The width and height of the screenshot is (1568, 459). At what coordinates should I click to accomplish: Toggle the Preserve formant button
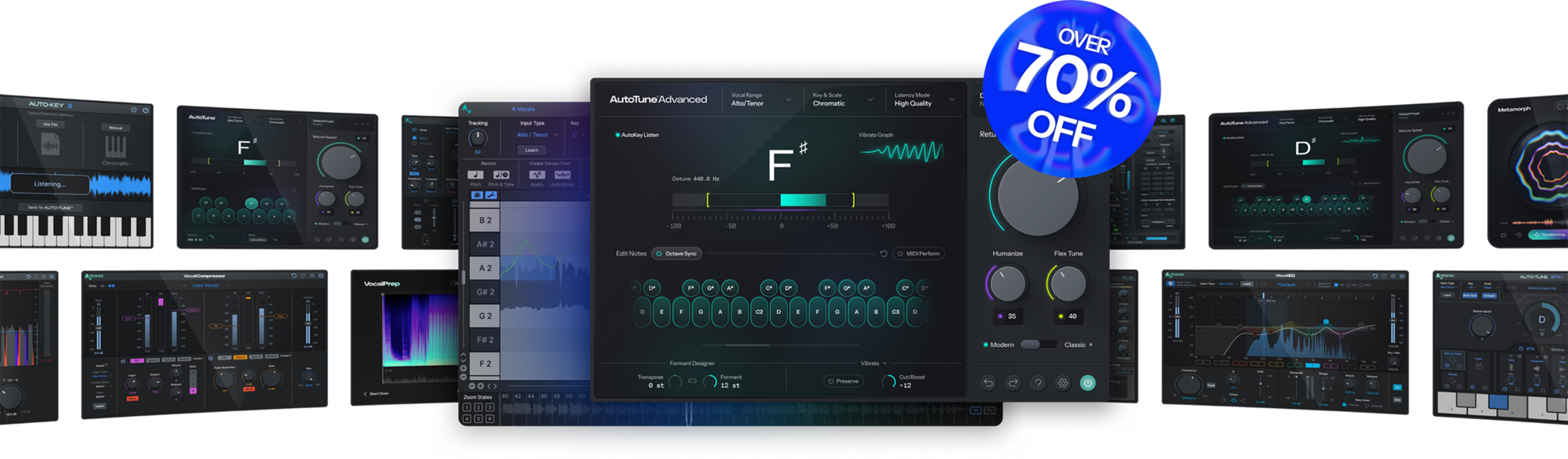(x=843, y=381)
